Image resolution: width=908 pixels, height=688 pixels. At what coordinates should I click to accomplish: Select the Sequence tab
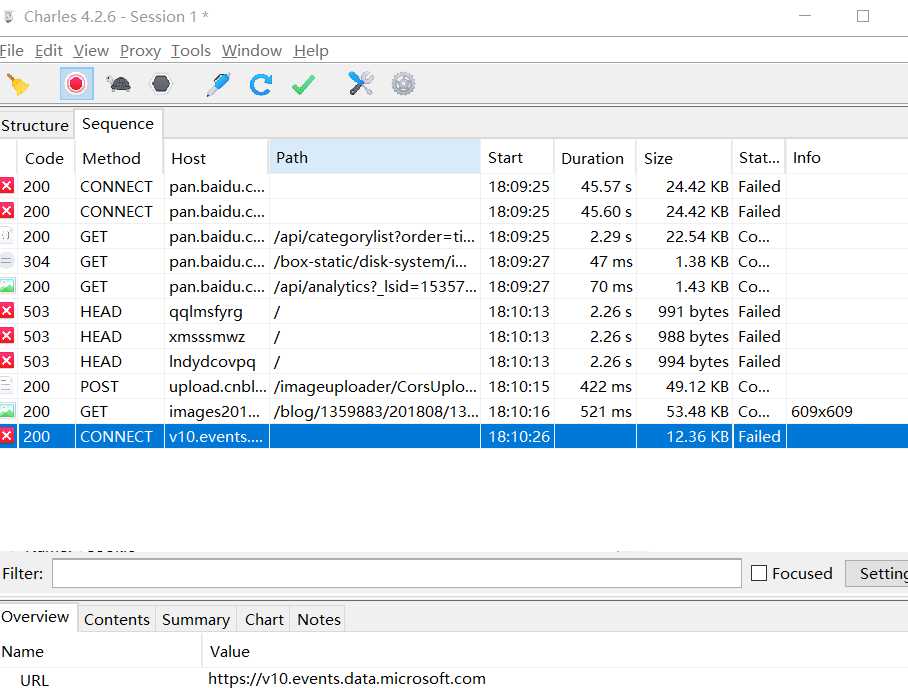point(118,124)
